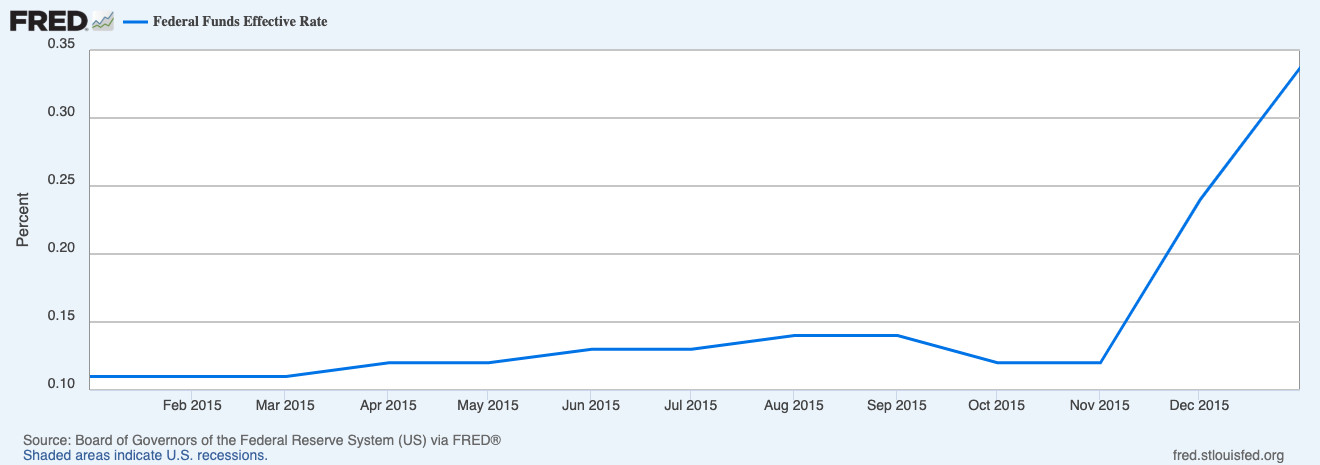Select the Oct 2015 x-axis label
Viewport: 1320px width, 465px height.
coord(996,405)
